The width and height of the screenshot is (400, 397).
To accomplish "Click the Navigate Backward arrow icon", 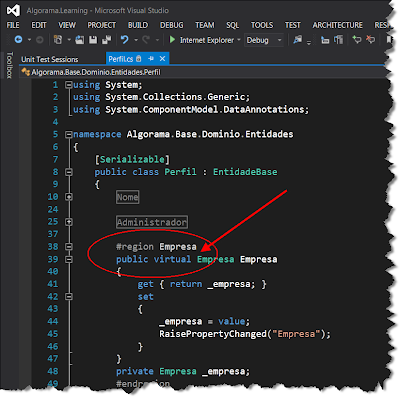I will tap(18, 40).
